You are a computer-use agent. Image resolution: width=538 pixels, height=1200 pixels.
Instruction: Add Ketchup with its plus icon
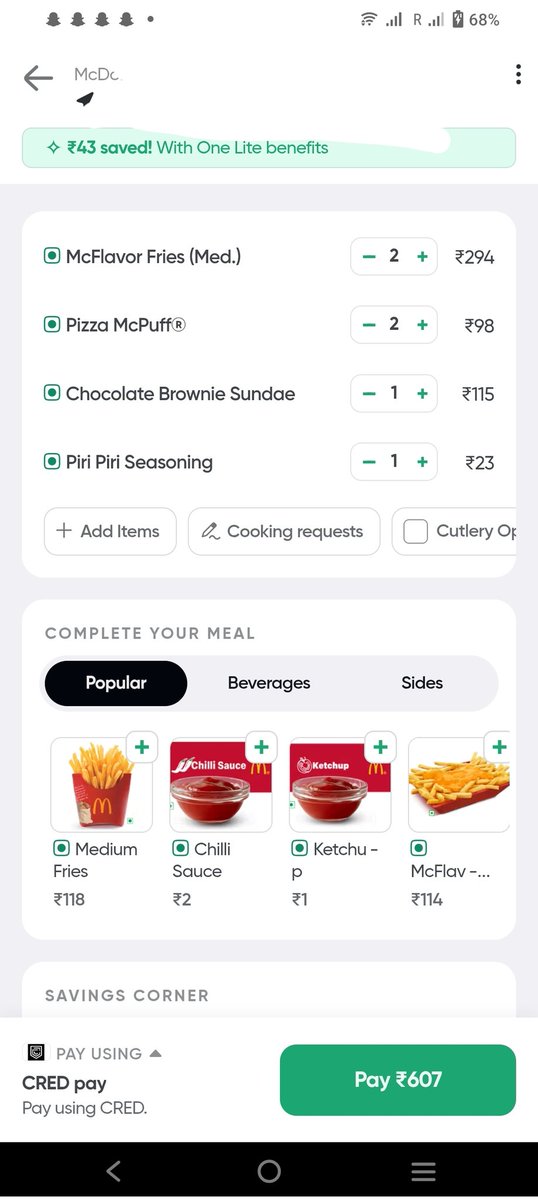pos(379,747)
